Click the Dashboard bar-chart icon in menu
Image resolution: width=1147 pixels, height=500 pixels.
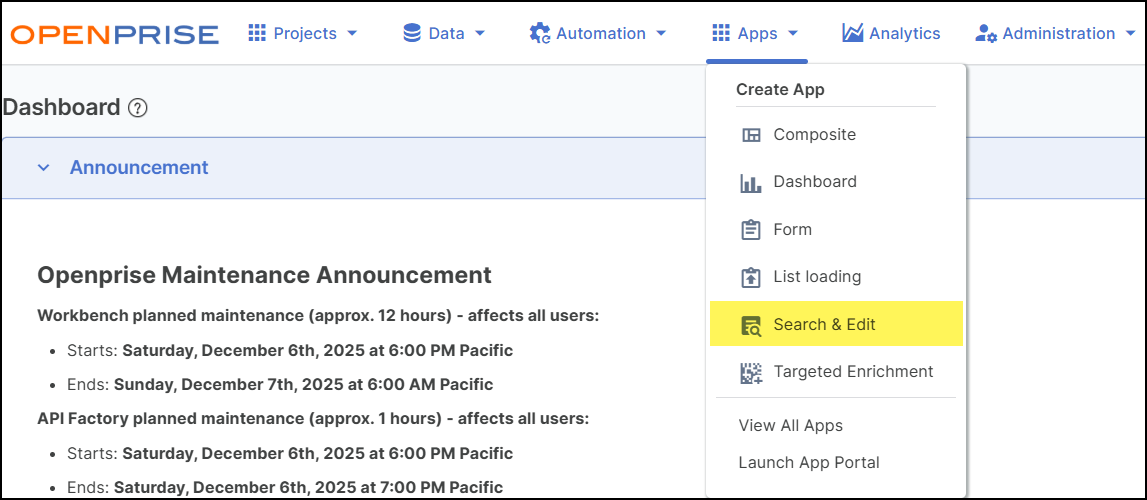(x=751, y=183)
